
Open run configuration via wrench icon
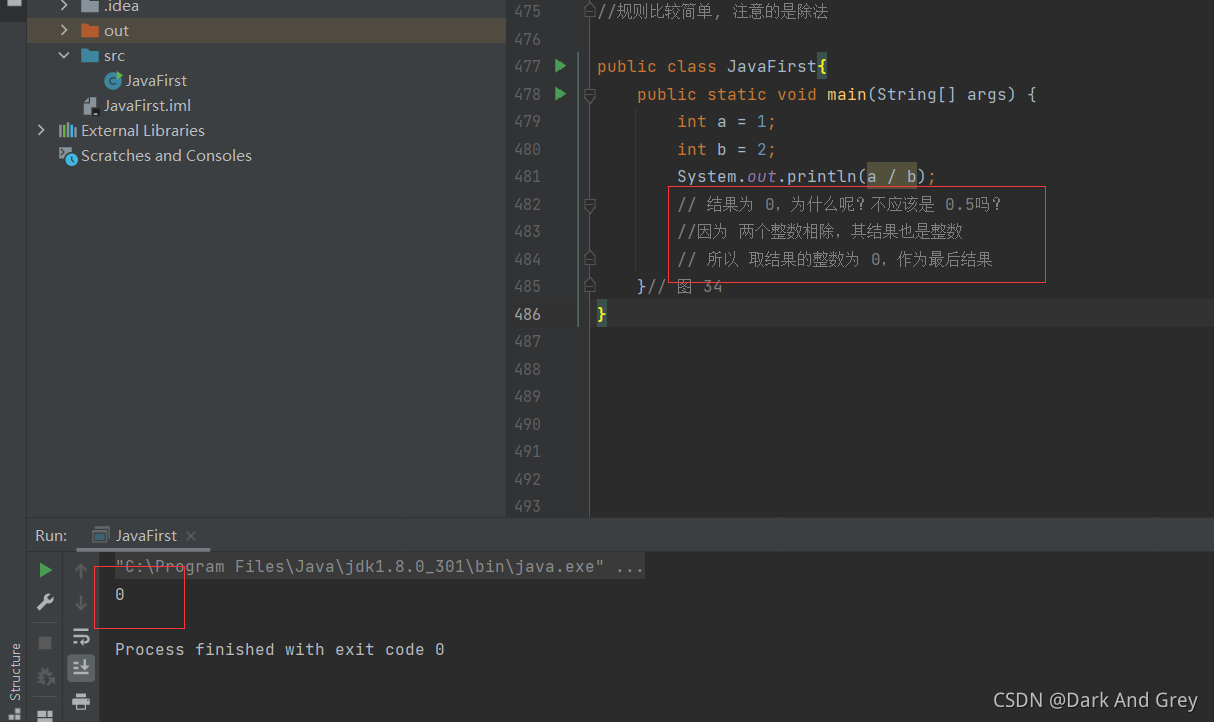click(45, 602)
